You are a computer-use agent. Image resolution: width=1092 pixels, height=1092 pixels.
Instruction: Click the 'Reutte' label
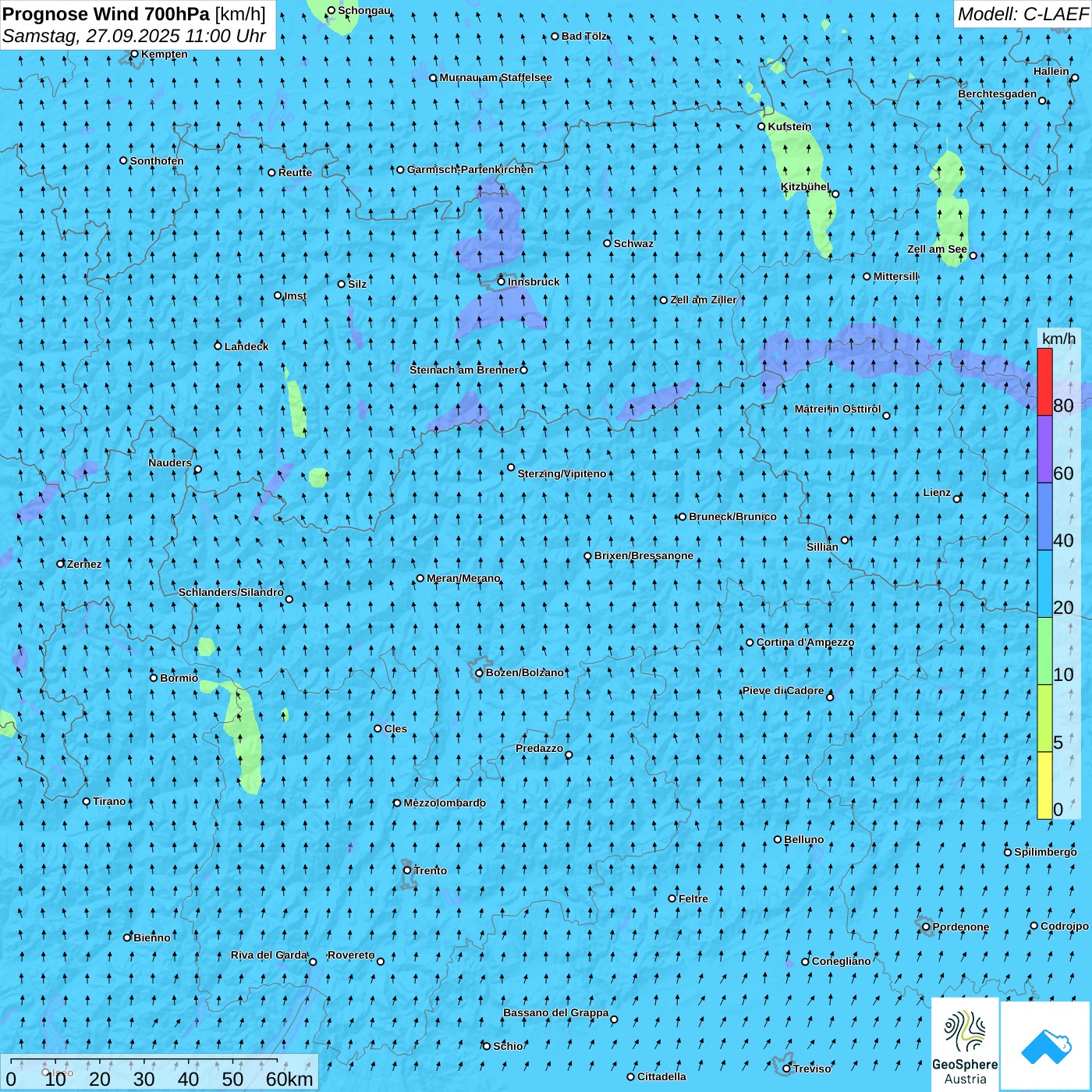[x=295, y=172]
